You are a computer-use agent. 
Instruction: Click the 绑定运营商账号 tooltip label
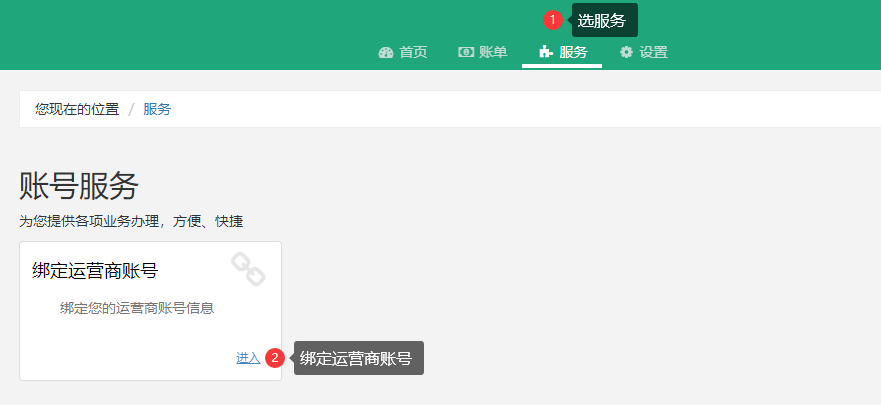pos(358,358)
